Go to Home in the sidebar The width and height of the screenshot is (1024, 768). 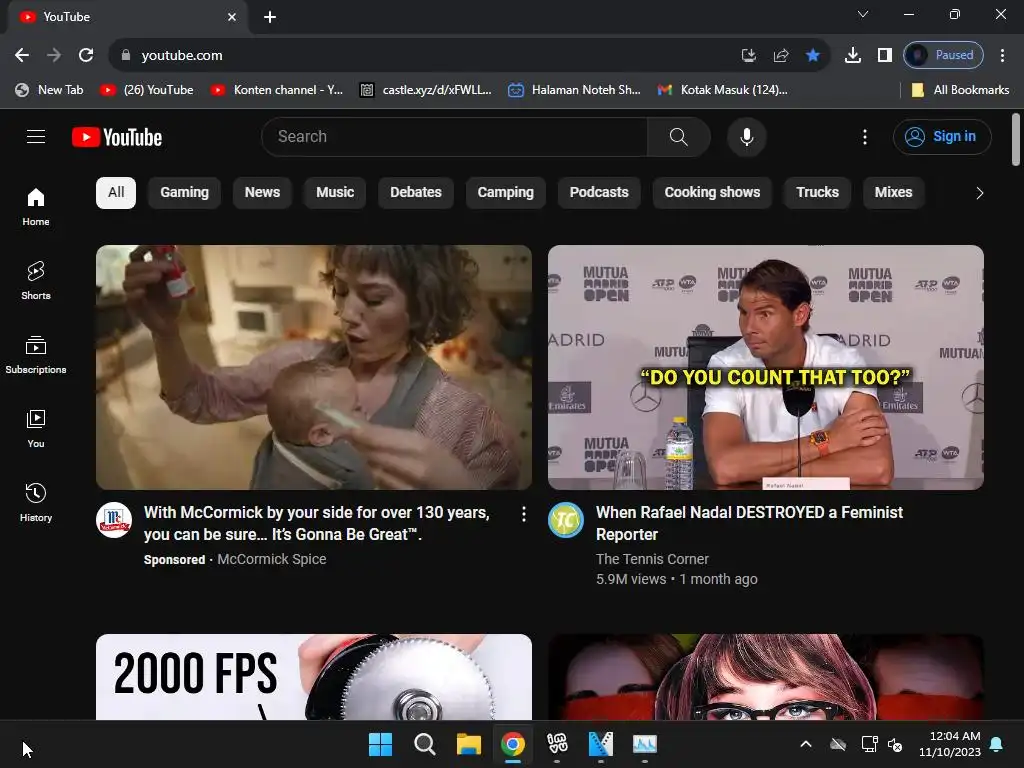(36, 207)
